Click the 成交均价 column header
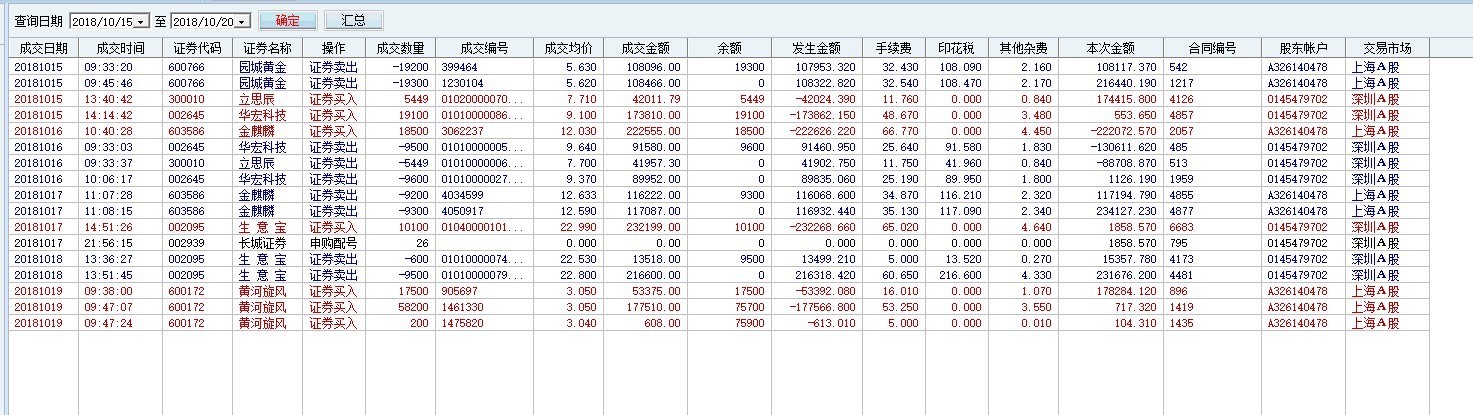The height and width of the screenshot is (415, 1473). coord(568,47)
